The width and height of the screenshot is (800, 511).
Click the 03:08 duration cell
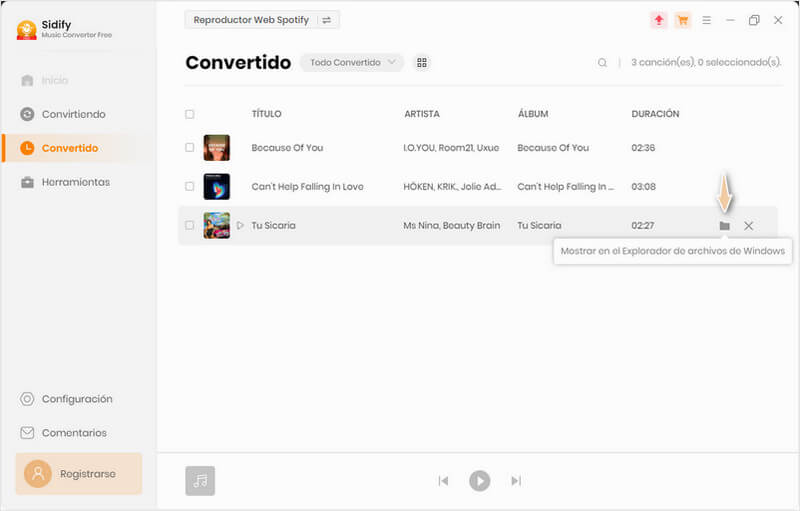pyautogui.click(x=644, y=187)
